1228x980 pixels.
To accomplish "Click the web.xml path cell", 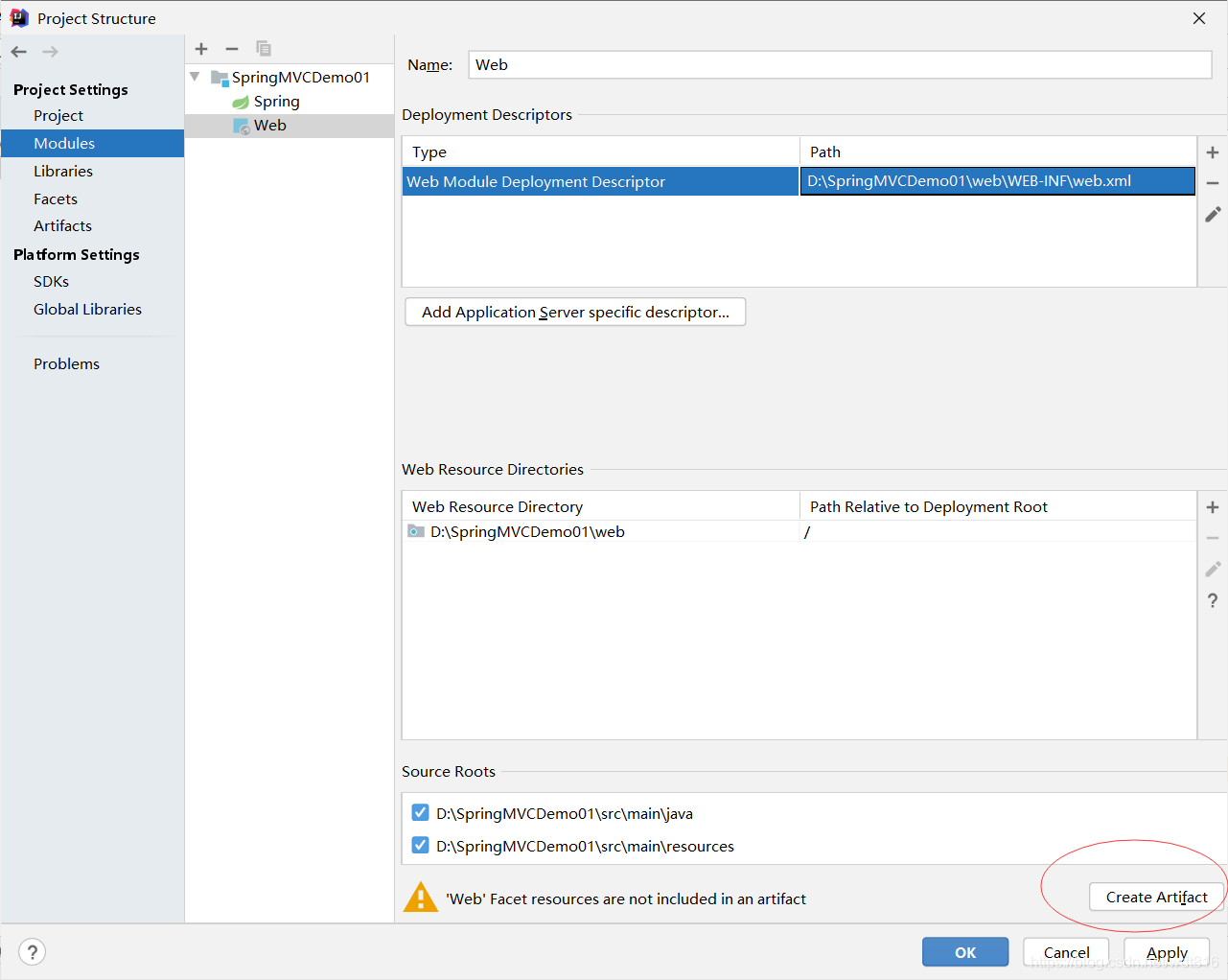I will pyautogui.click(x=998, y=181).
